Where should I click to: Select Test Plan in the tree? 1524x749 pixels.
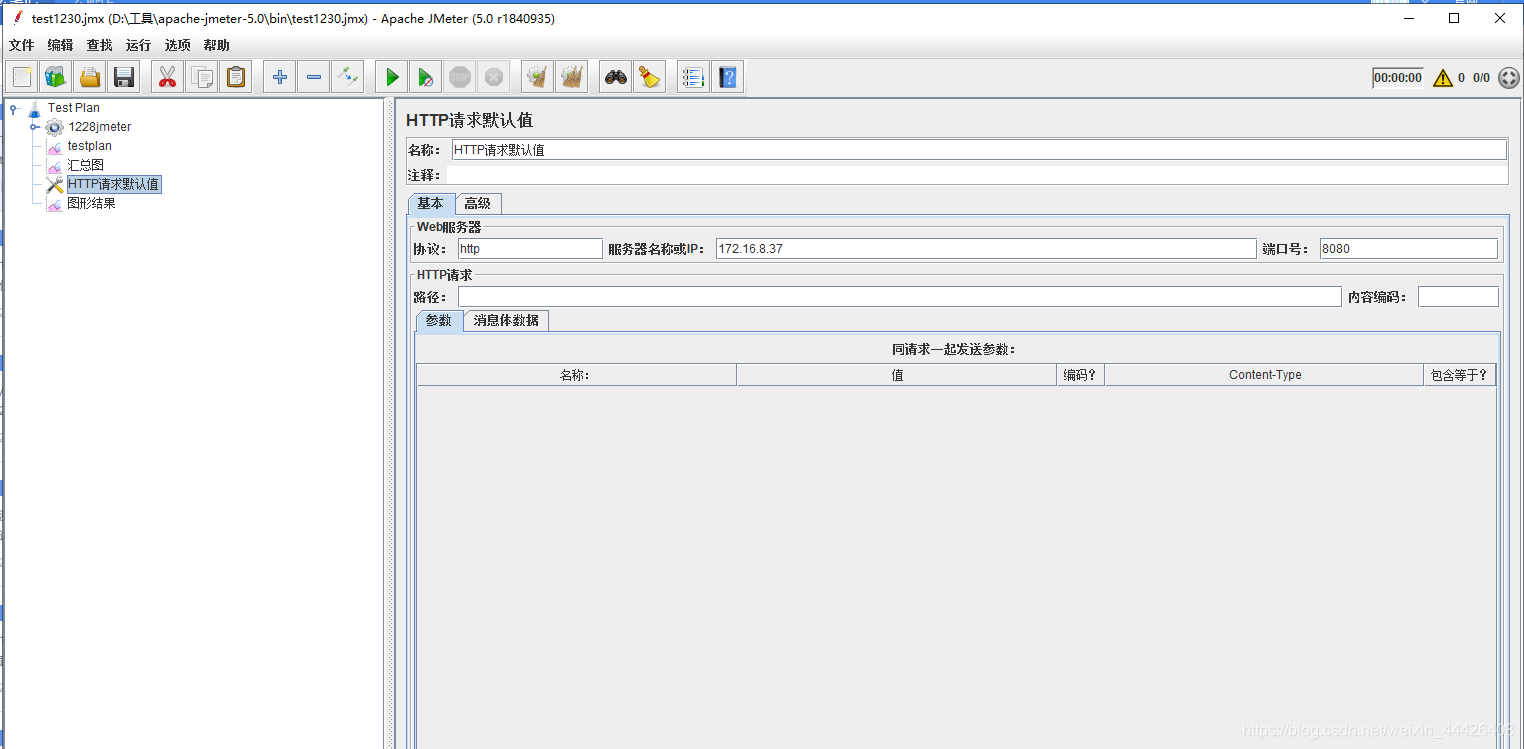tap(74, 108)
